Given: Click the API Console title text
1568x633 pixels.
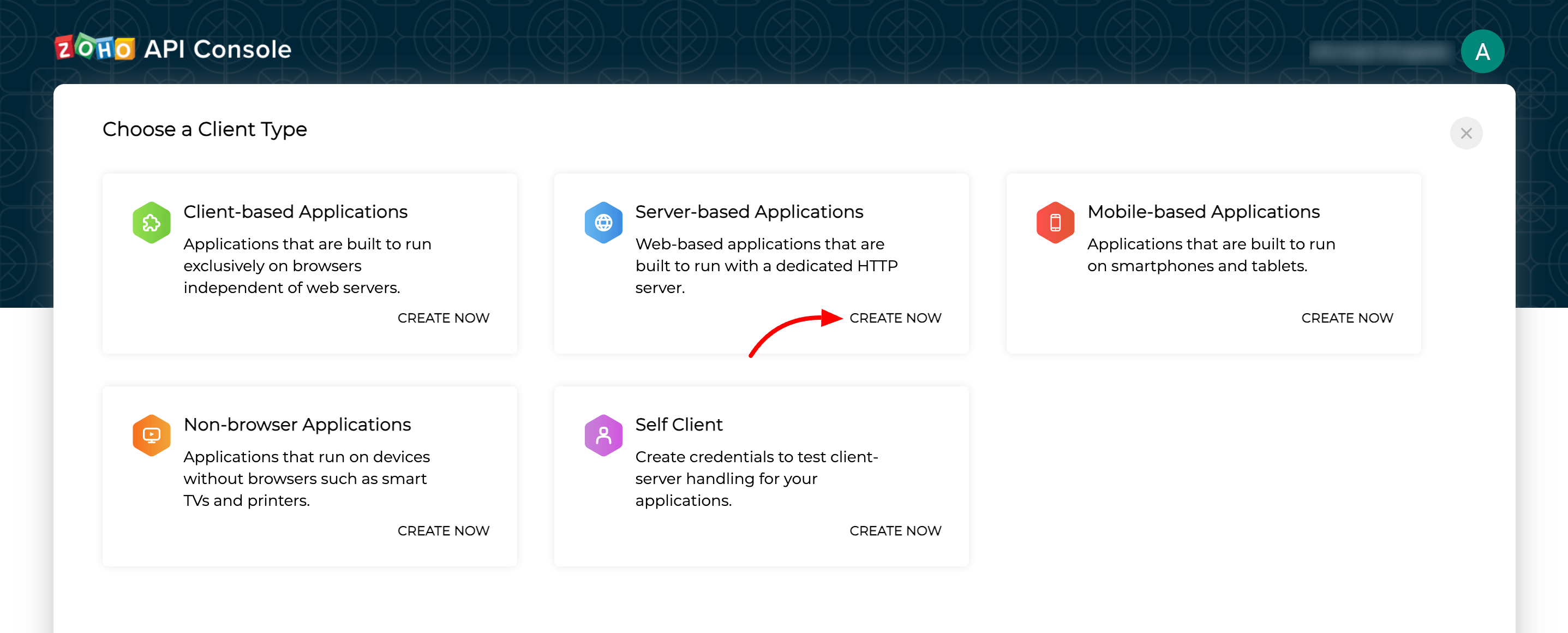Looking at the screenshot, I should pos(217,49).
